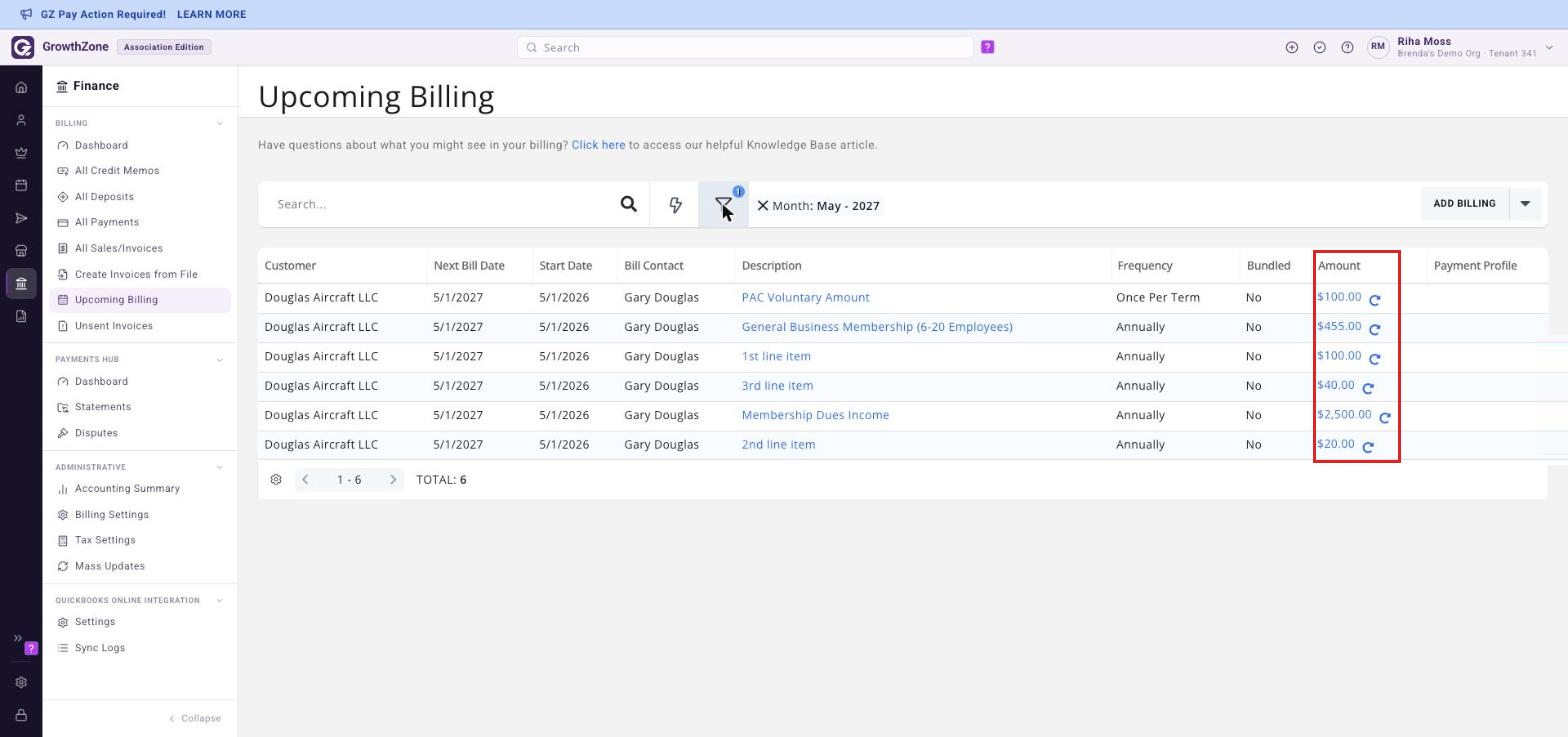This screenshot has height=737, width=1568.
Task: Go to the next results page
Action: pyautogui.click(x=393, y=480)
